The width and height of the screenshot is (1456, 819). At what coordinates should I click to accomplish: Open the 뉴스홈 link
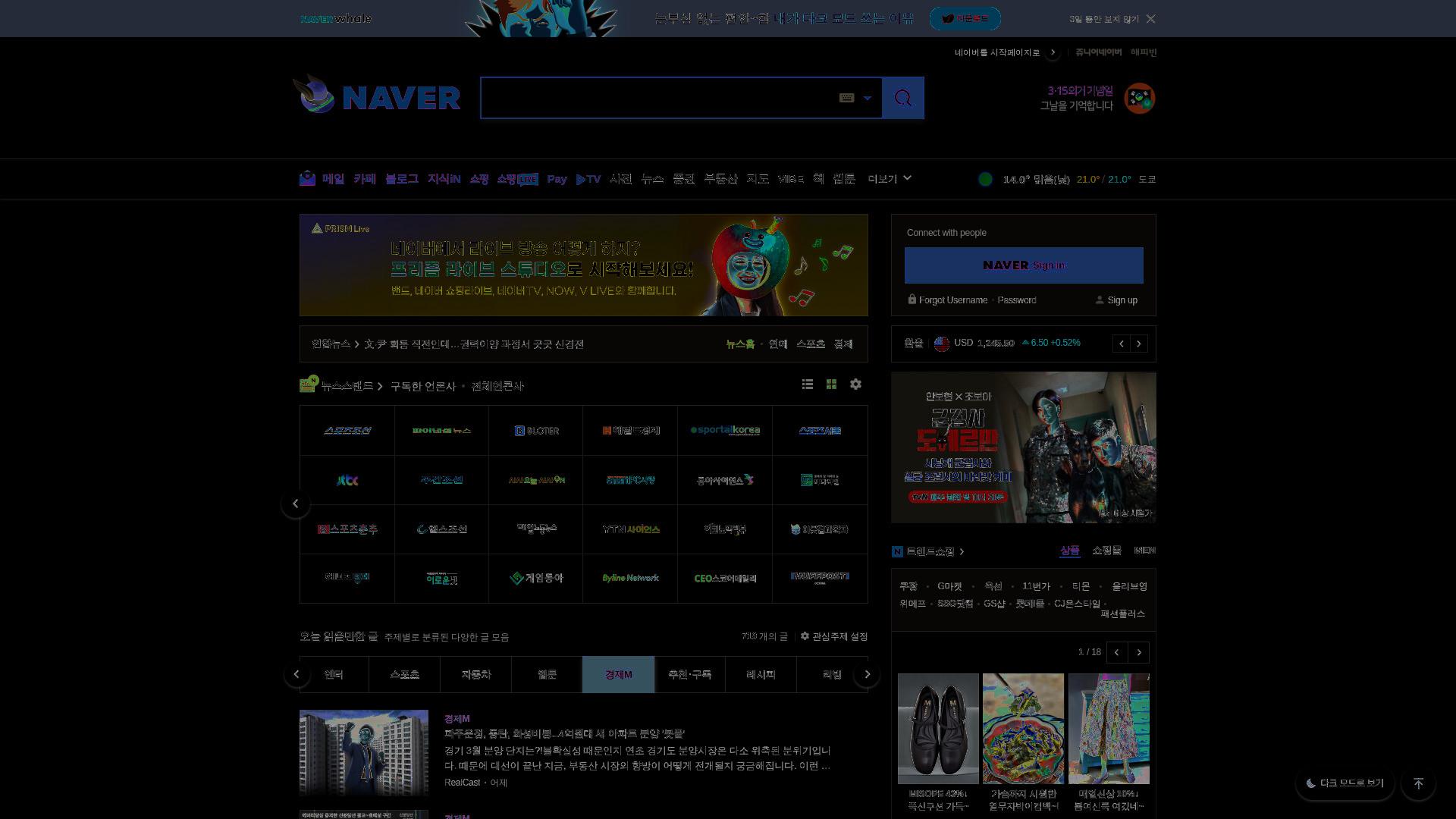(x=740, y=344)
